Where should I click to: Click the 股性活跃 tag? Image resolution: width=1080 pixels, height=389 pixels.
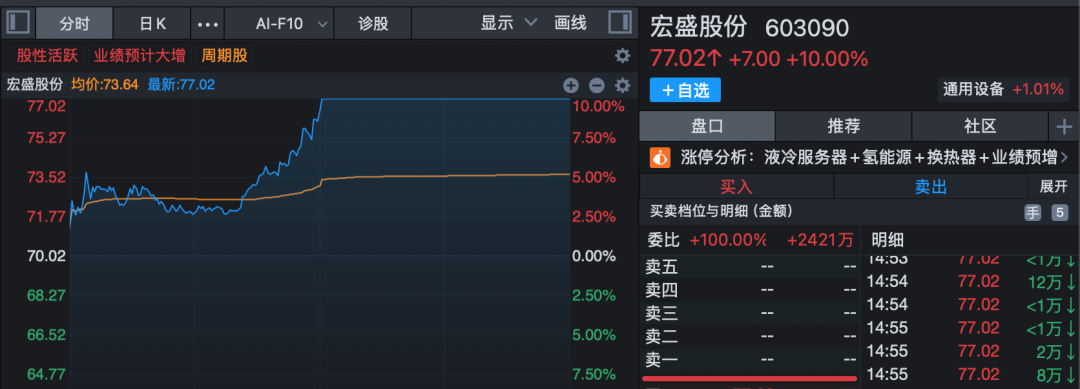(x=47, y=56)
